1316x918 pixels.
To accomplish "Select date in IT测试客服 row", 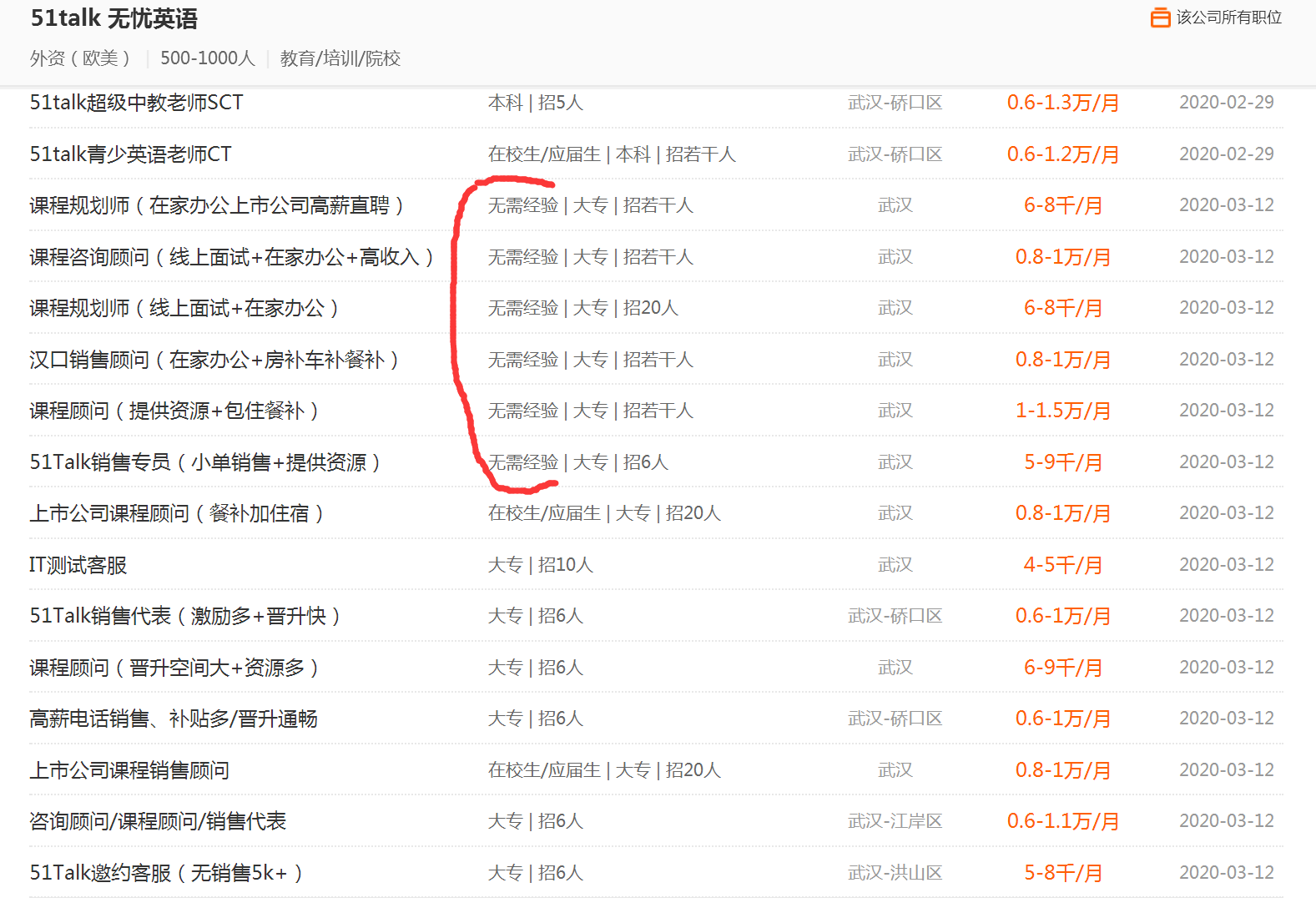I will [1227, 565].
